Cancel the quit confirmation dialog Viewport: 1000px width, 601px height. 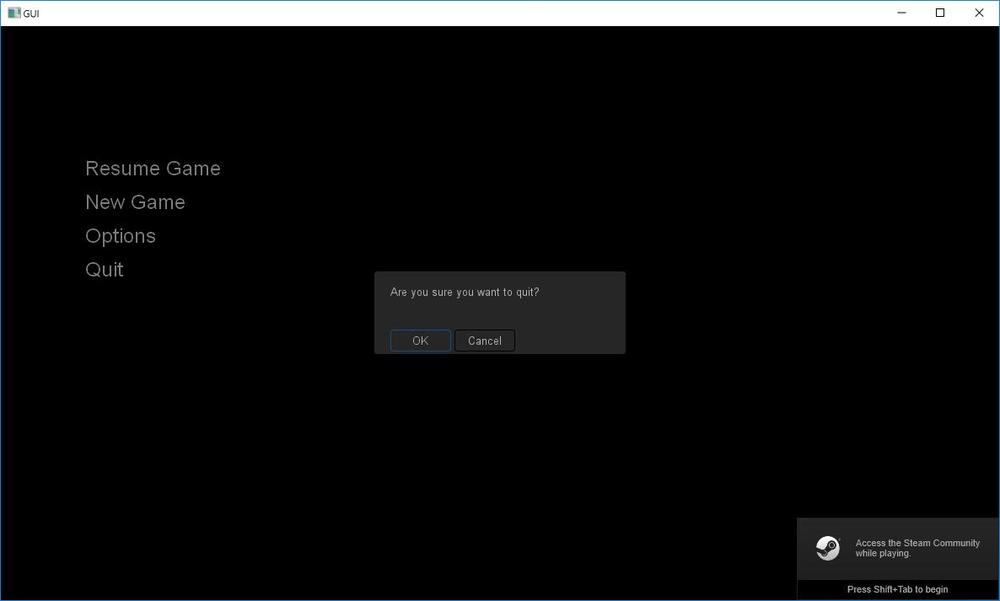pos(485,341)
